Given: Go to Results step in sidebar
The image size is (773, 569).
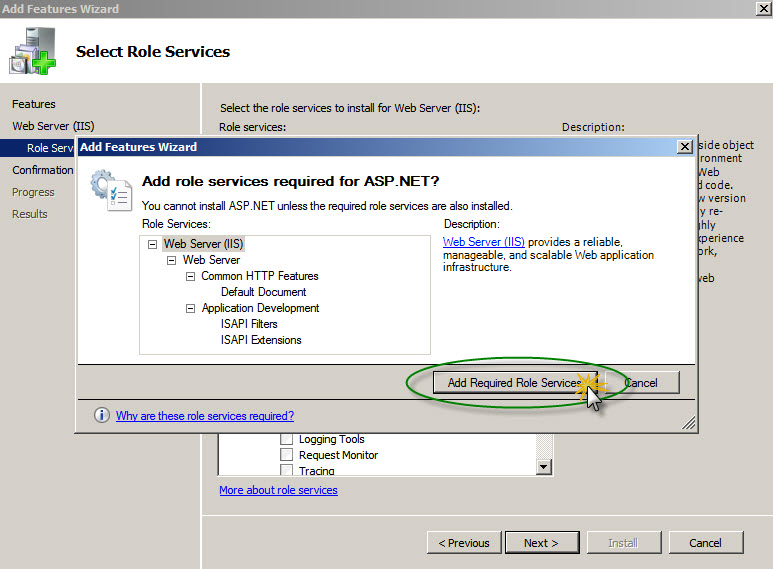Looking at the screenshot, I should point(30,214).
